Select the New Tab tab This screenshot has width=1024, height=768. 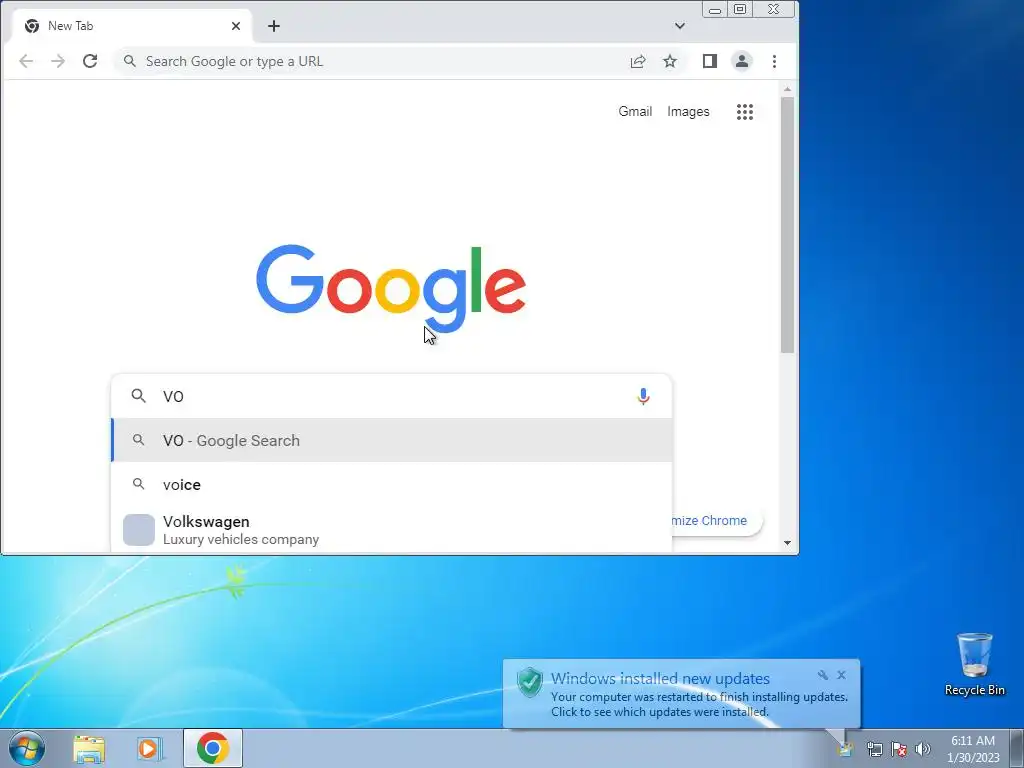click(x=131, y=26)
